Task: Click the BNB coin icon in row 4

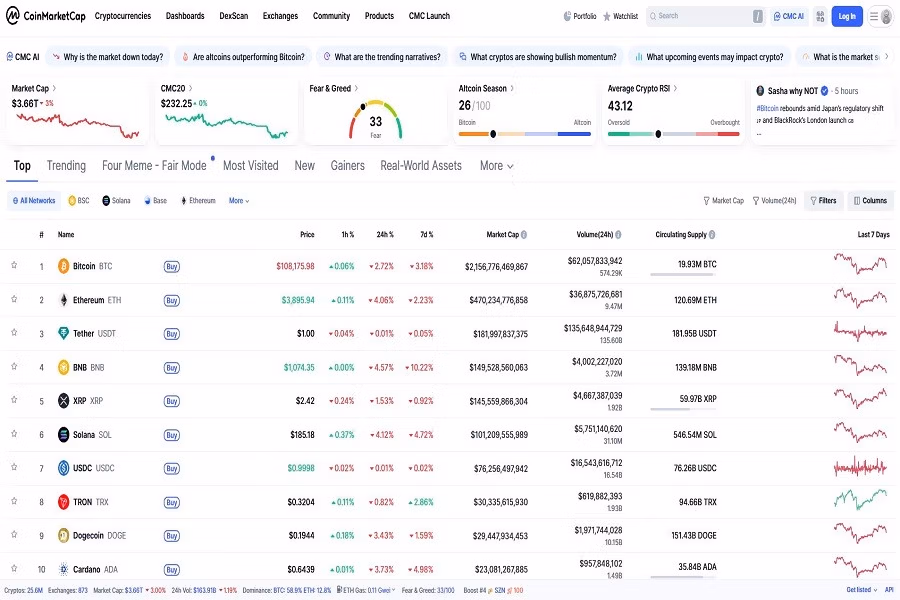Action: coord(63,367)
